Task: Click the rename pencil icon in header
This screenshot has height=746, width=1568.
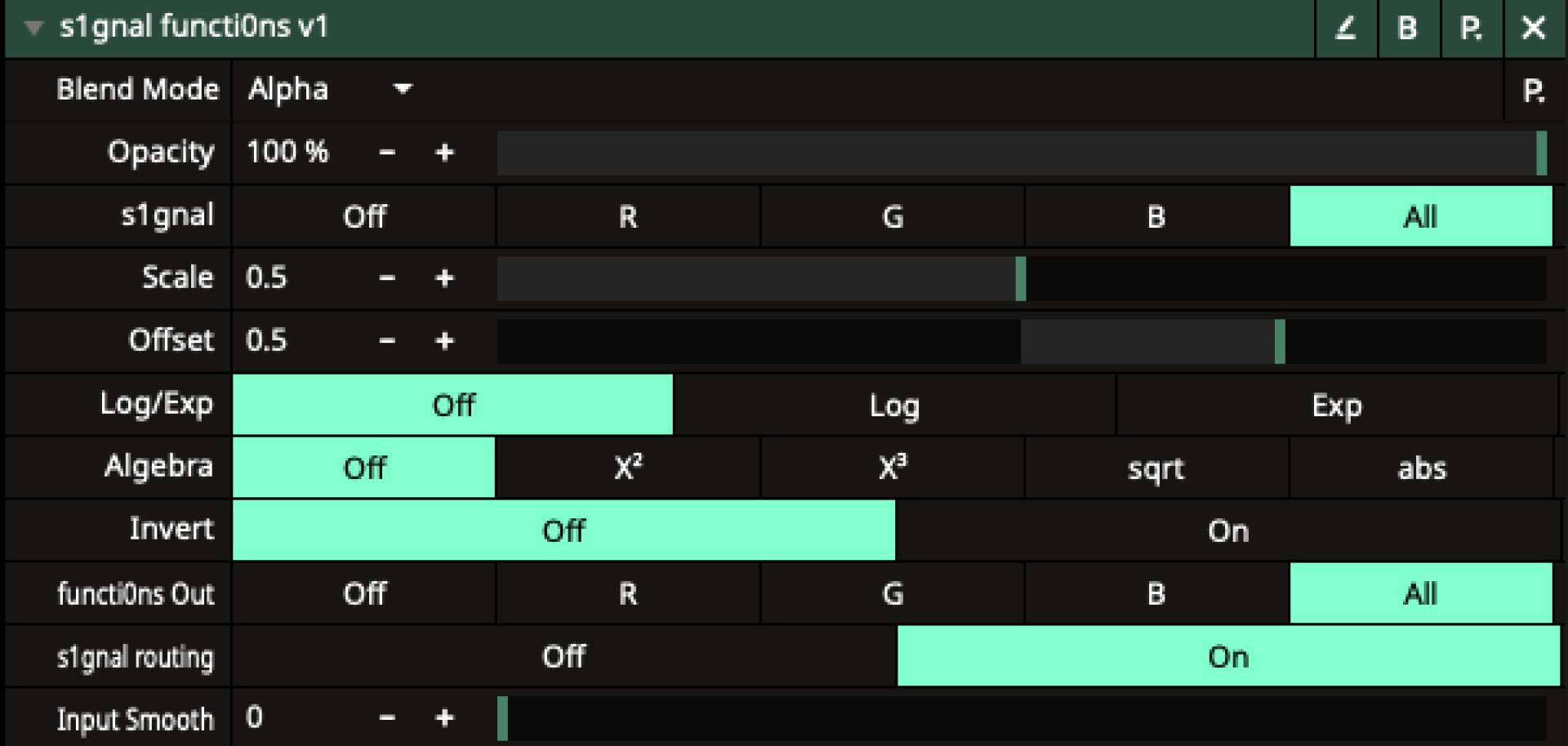Action: (x=1345, y=29)
